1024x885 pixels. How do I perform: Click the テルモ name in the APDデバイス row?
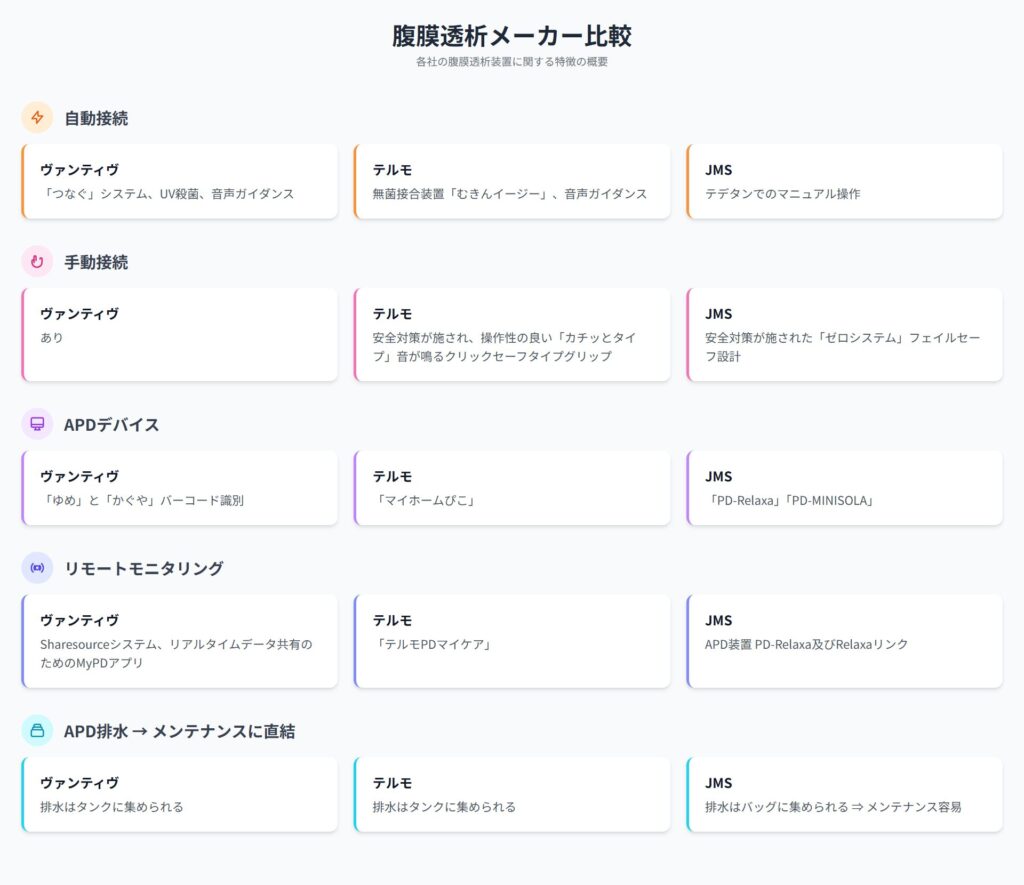[x=392, y=476]
